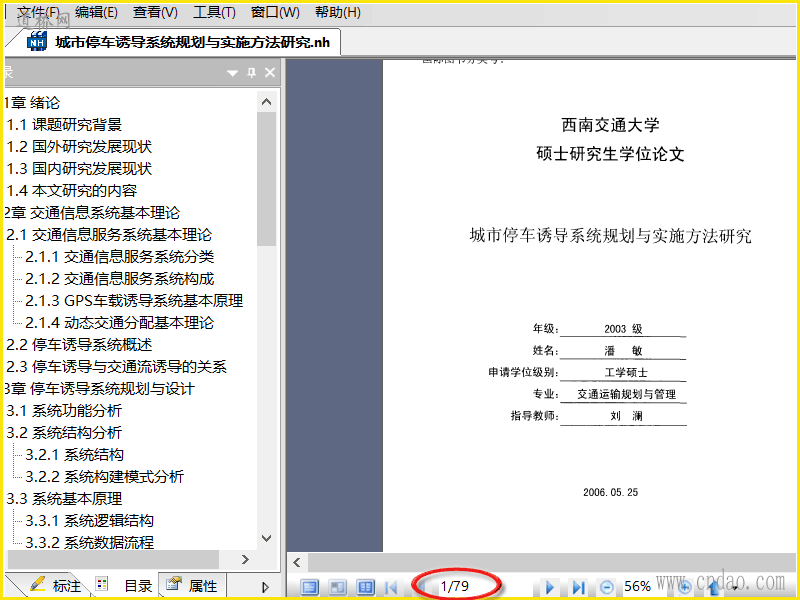800x600 pixels.
Task: Open the 编辑(E) menu
Action: point(96,12)
